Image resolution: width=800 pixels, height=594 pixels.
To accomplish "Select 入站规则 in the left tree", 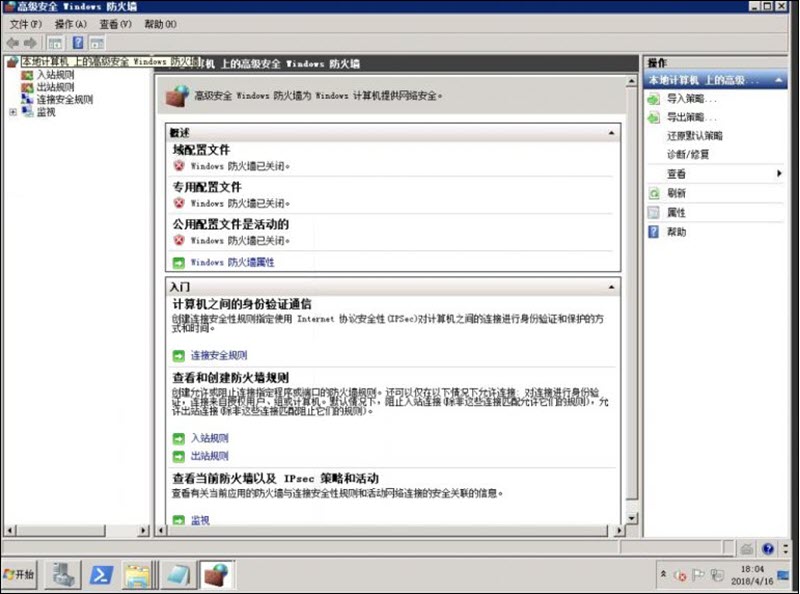I will (x=55, y=75).
